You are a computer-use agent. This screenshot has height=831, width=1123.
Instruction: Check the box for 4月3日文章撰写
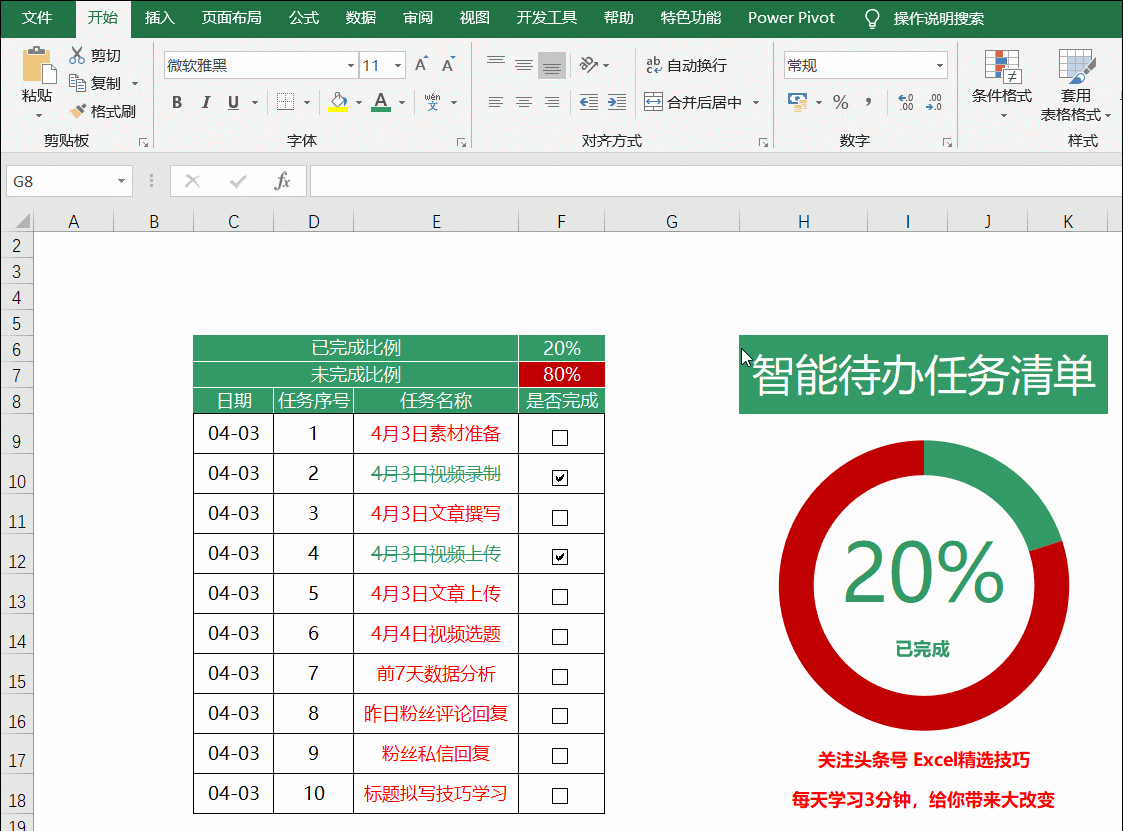[560, 518]
